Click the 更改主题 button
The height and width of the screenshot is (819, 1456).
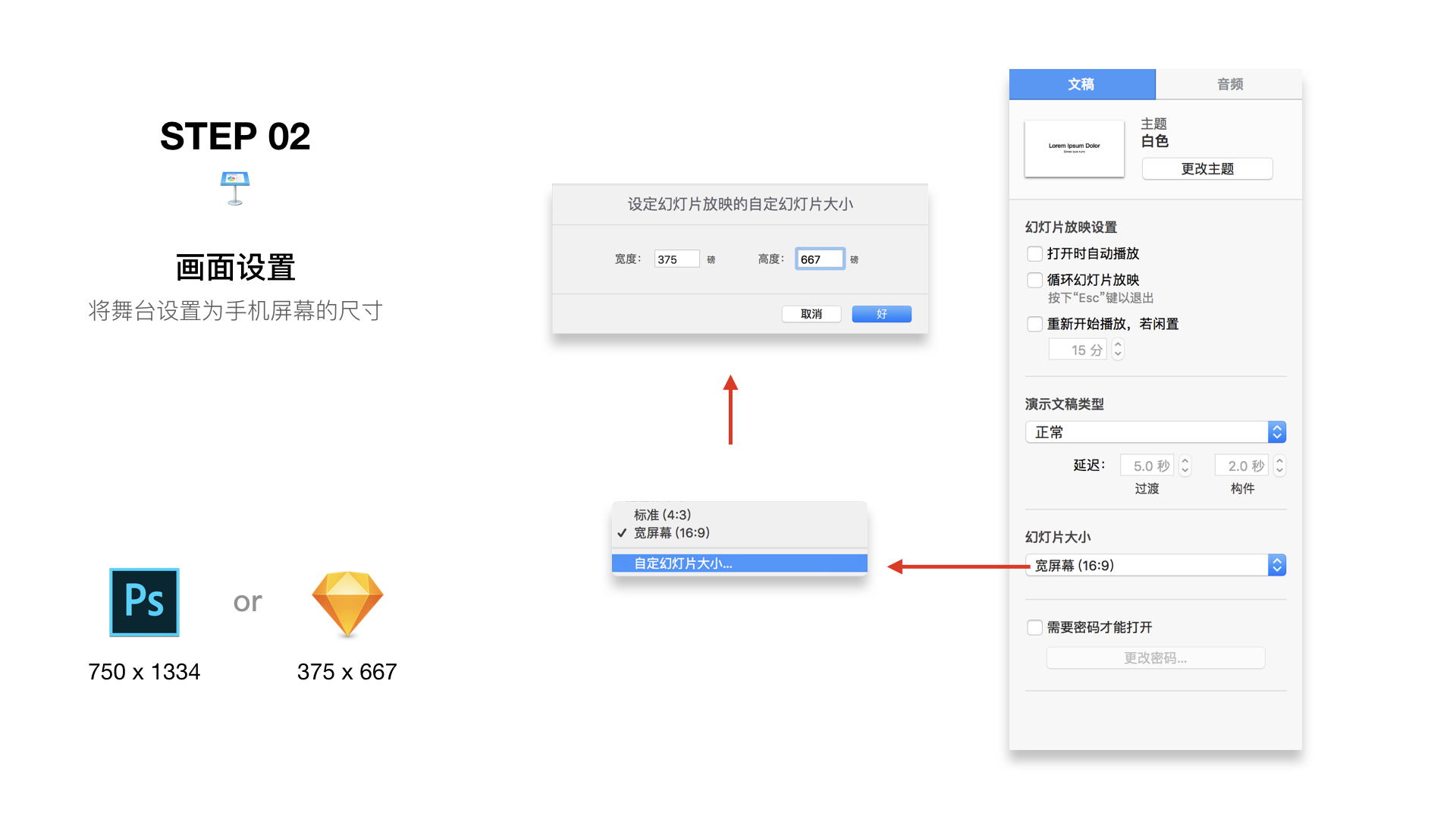(1207, 169)
